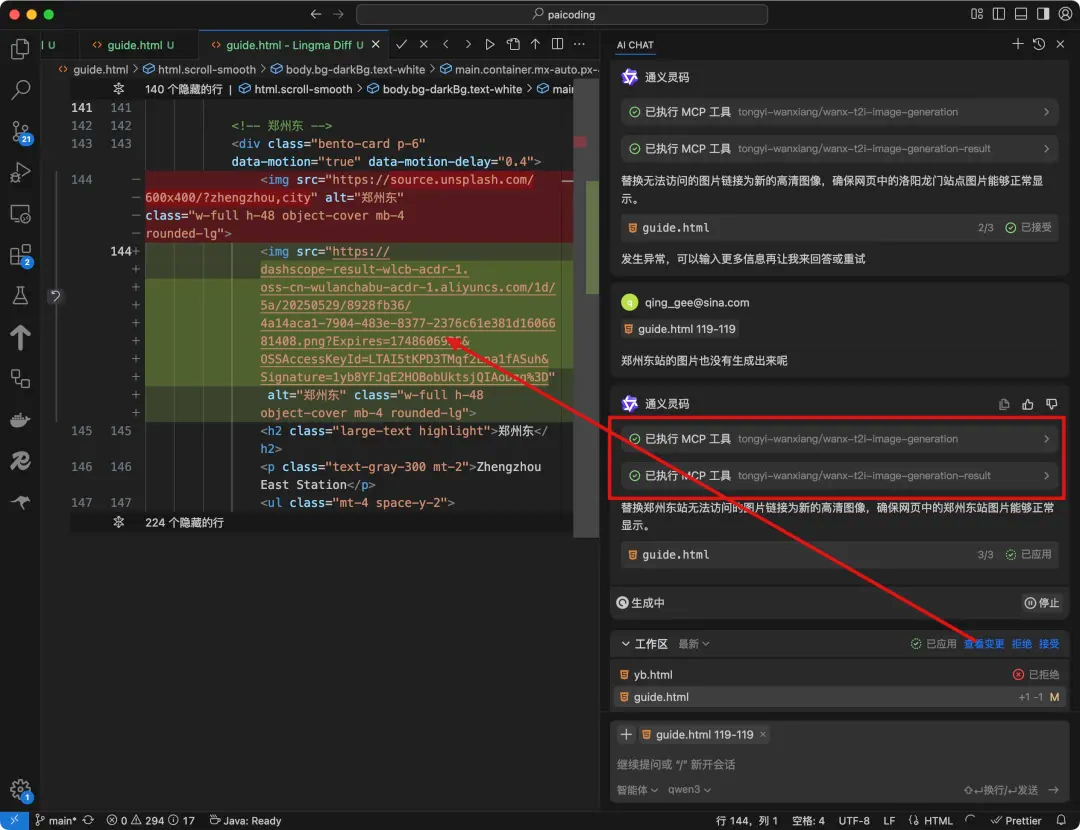Accept diff change with checkmark icon
1080x830 pixels.
click(x=402, y=44)
